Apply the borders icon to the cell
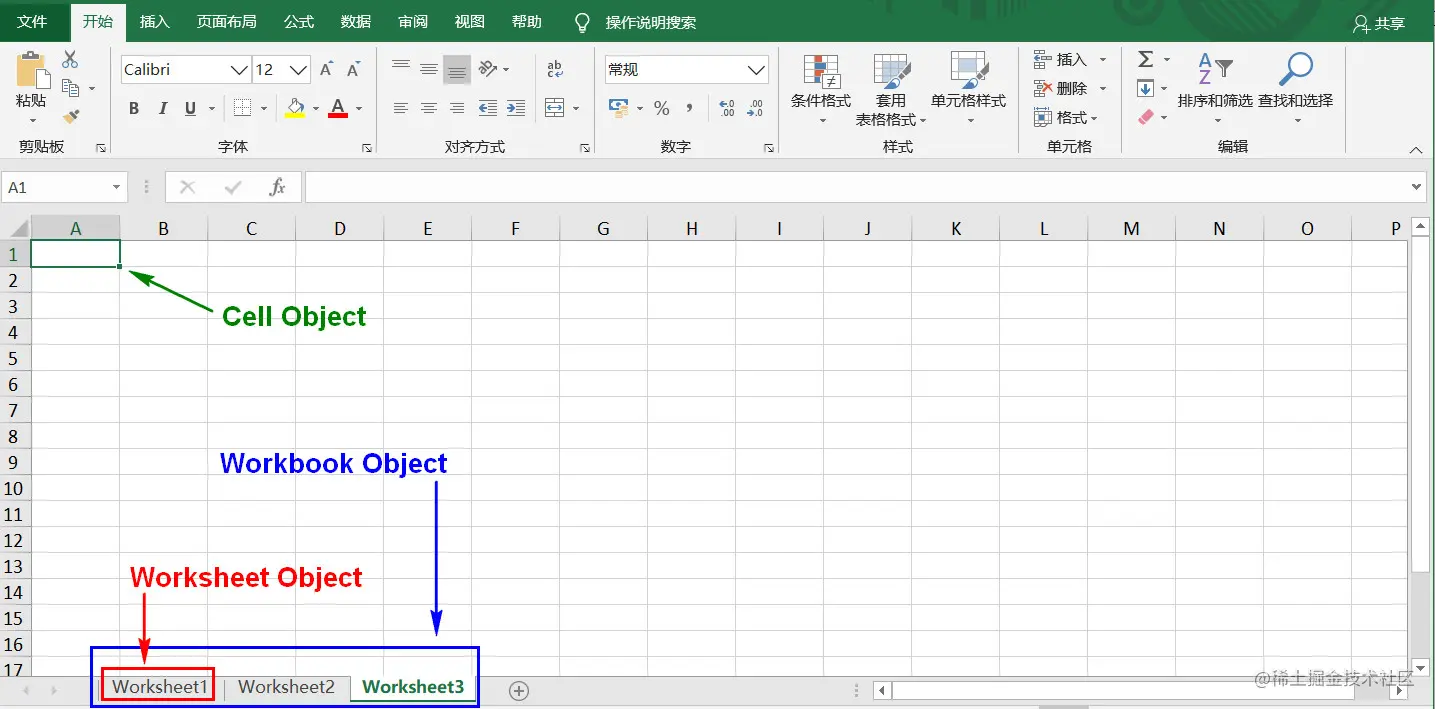1435x709 pixels. click(x=243, y=108)
